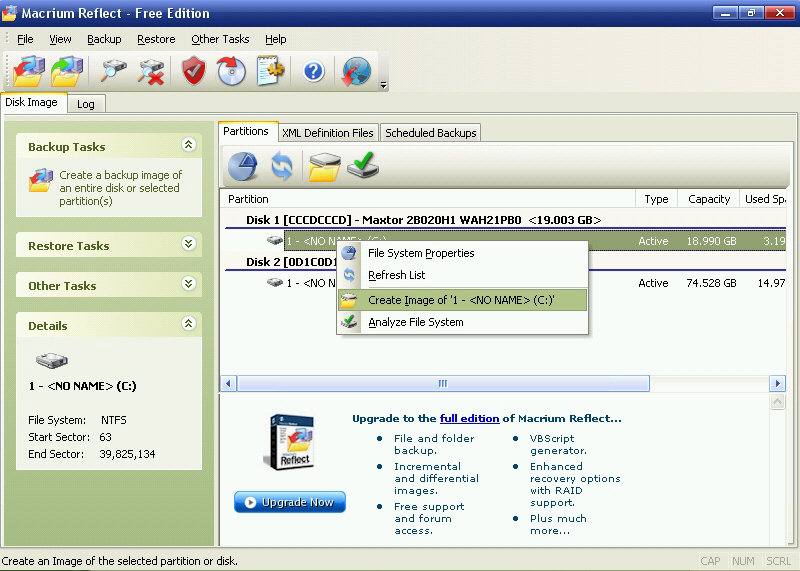
Task: Select the 18.990 GB capacity cell on Disk 1
Action: [x=711, y=241]
